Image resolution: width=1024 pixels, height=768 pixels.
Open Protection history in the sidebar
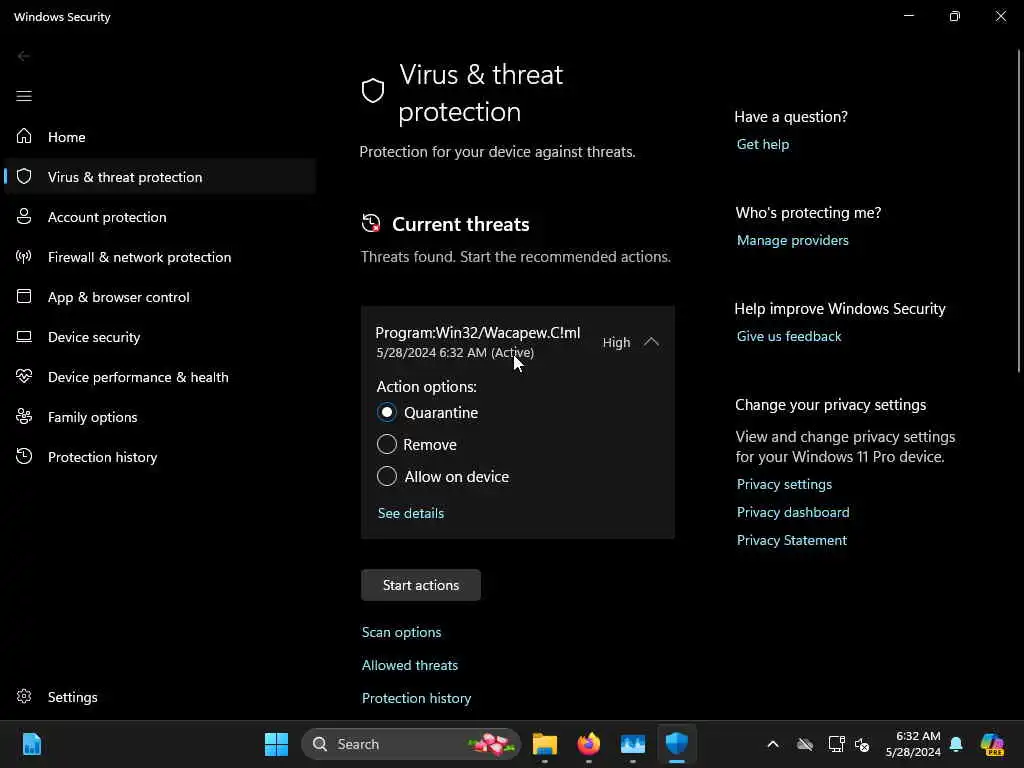(160, 456)
